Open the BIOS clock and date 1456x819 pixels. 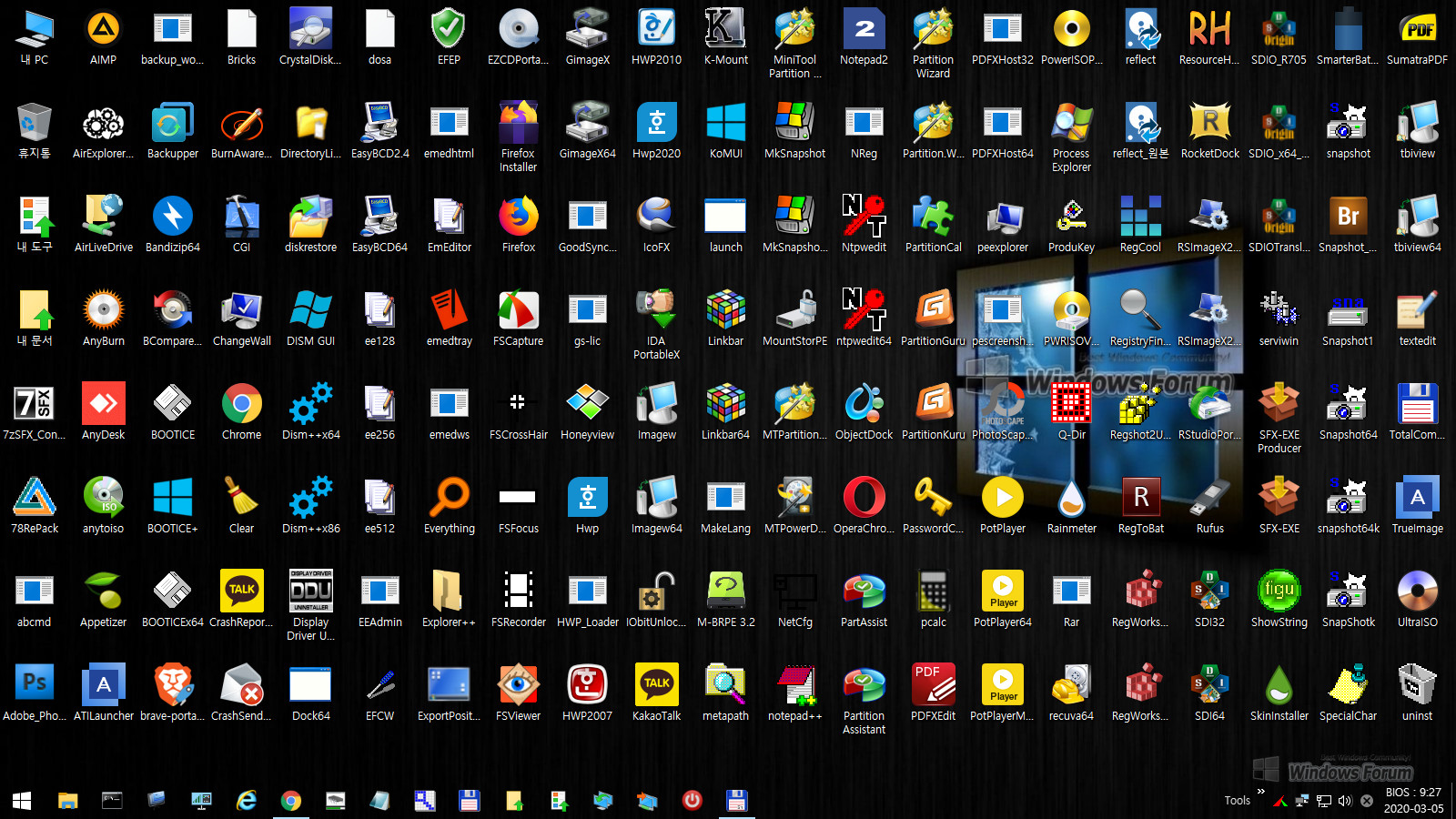pos(1413,800)
